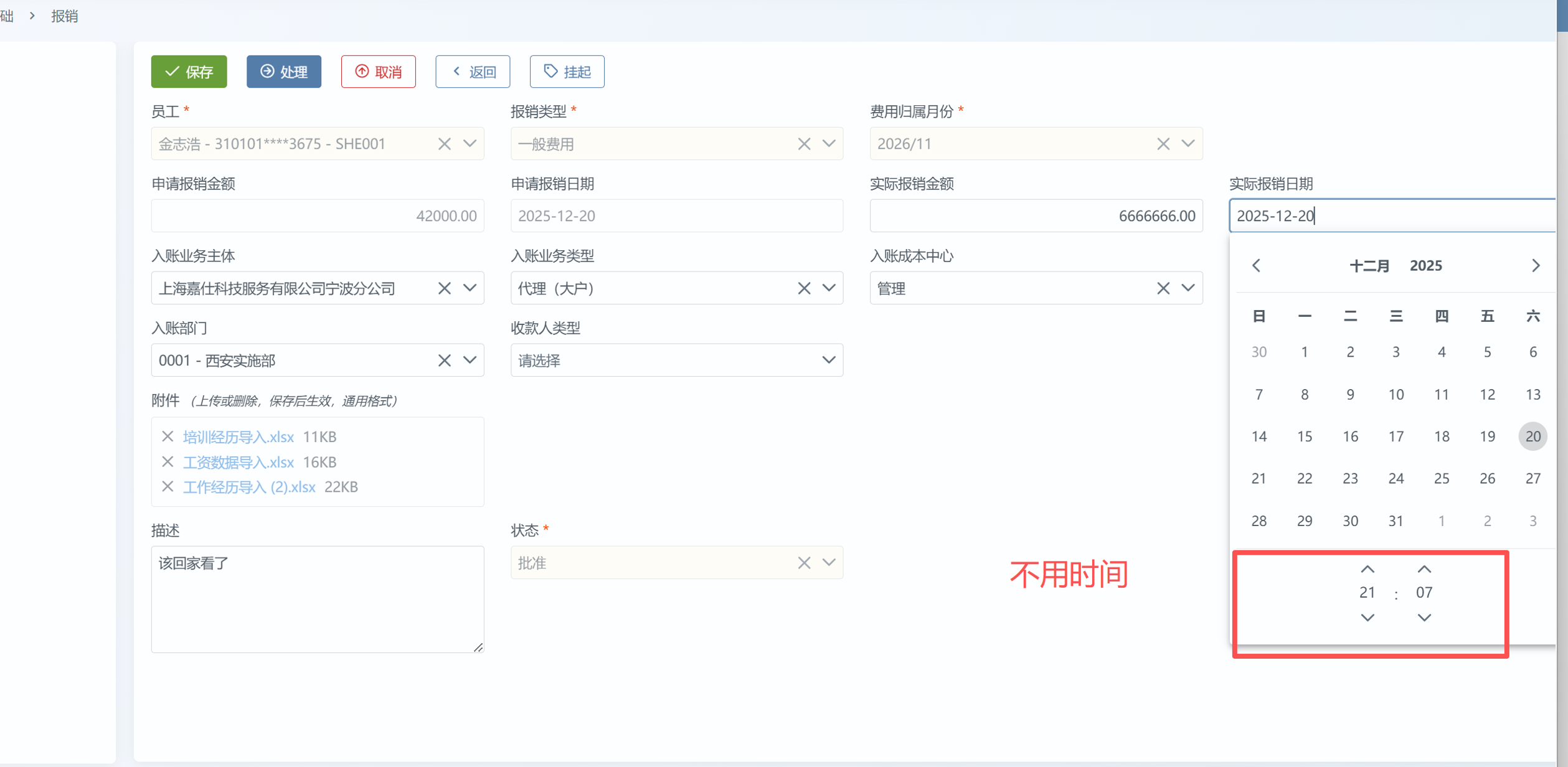Click the green 保存 button

(x=189, y=72)
